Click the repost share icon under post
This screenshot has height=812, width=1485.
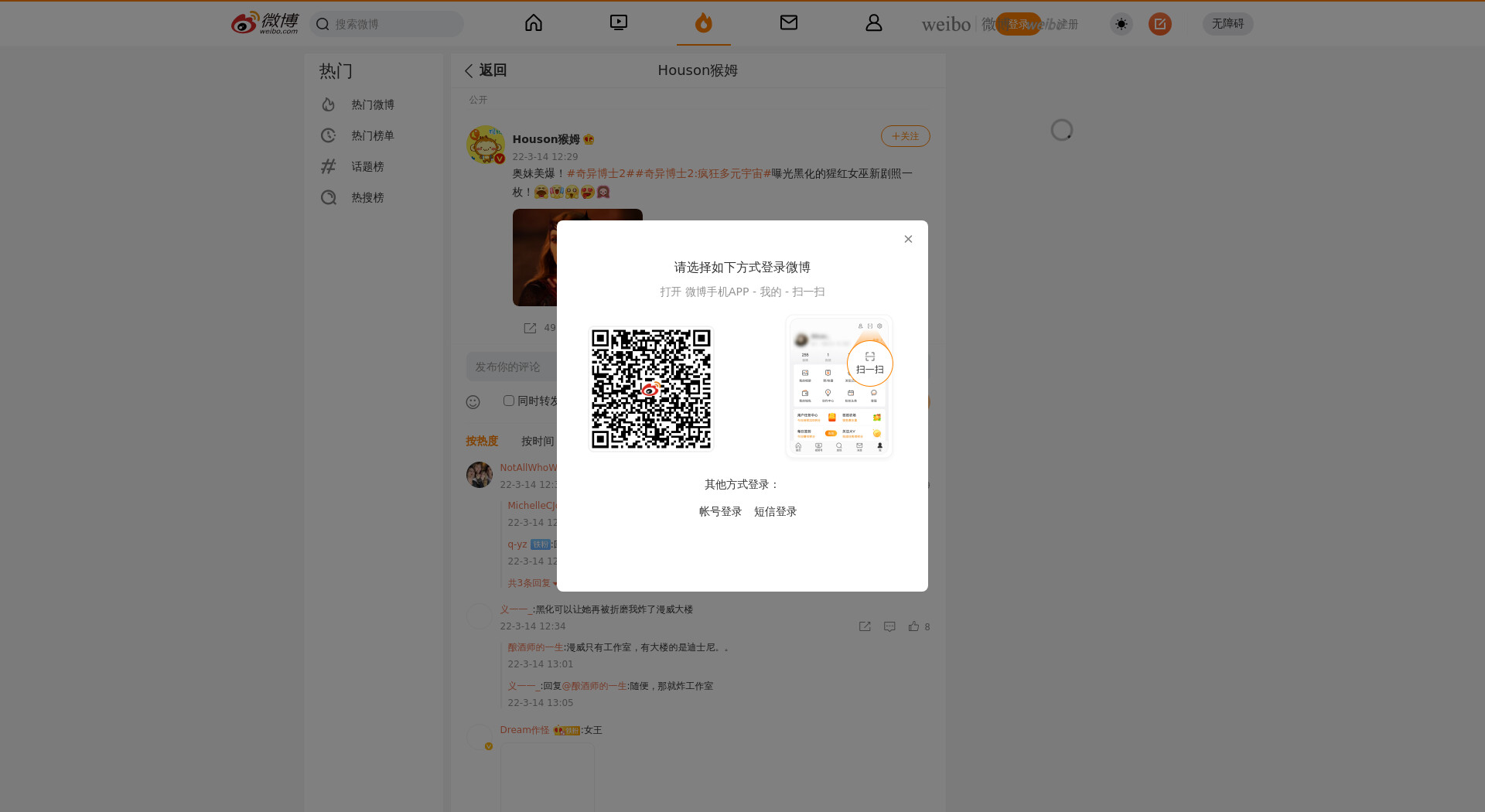[530, 328]
